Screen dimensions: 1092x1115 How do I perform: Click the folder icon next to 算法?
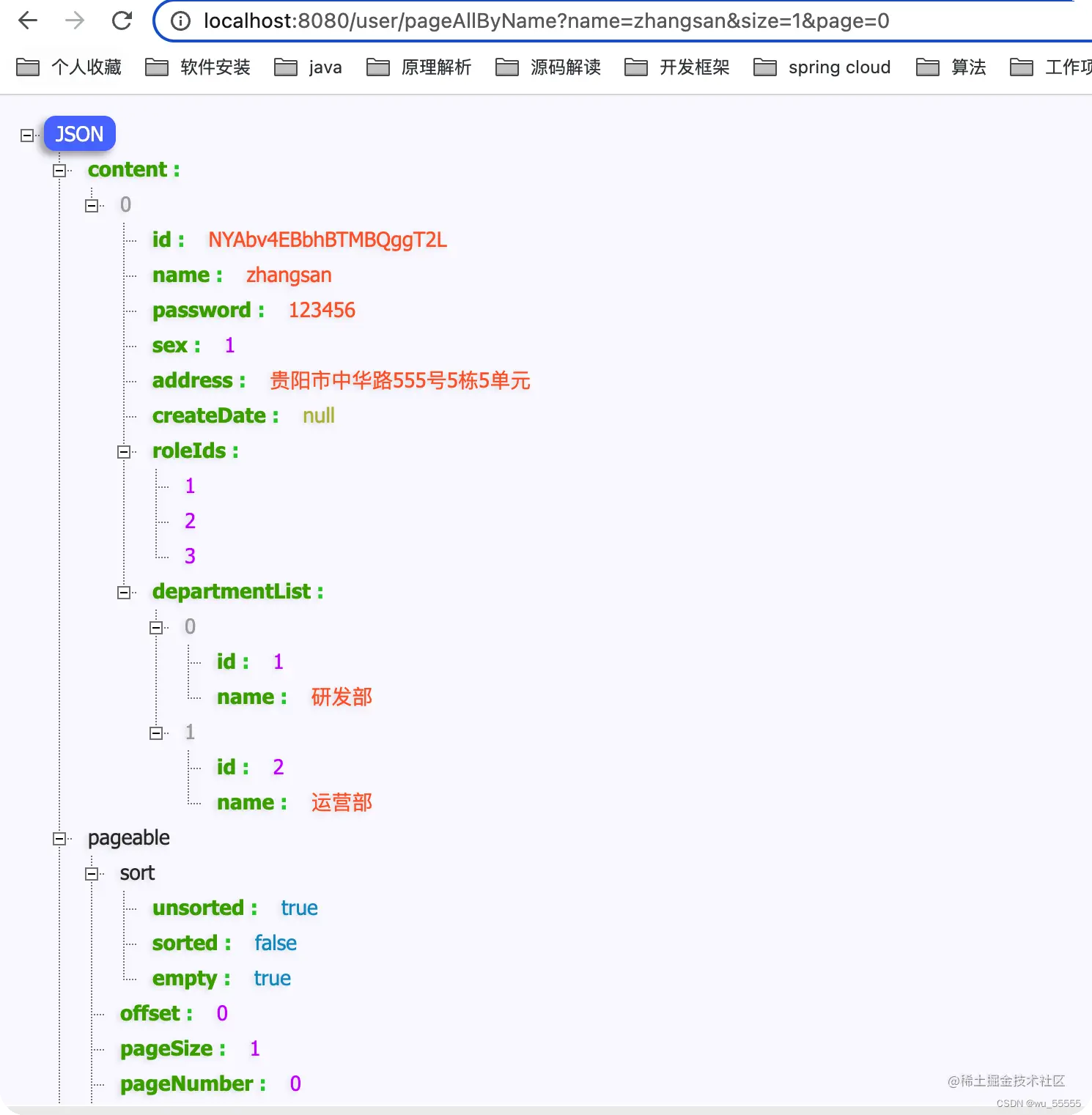(928, 67)
